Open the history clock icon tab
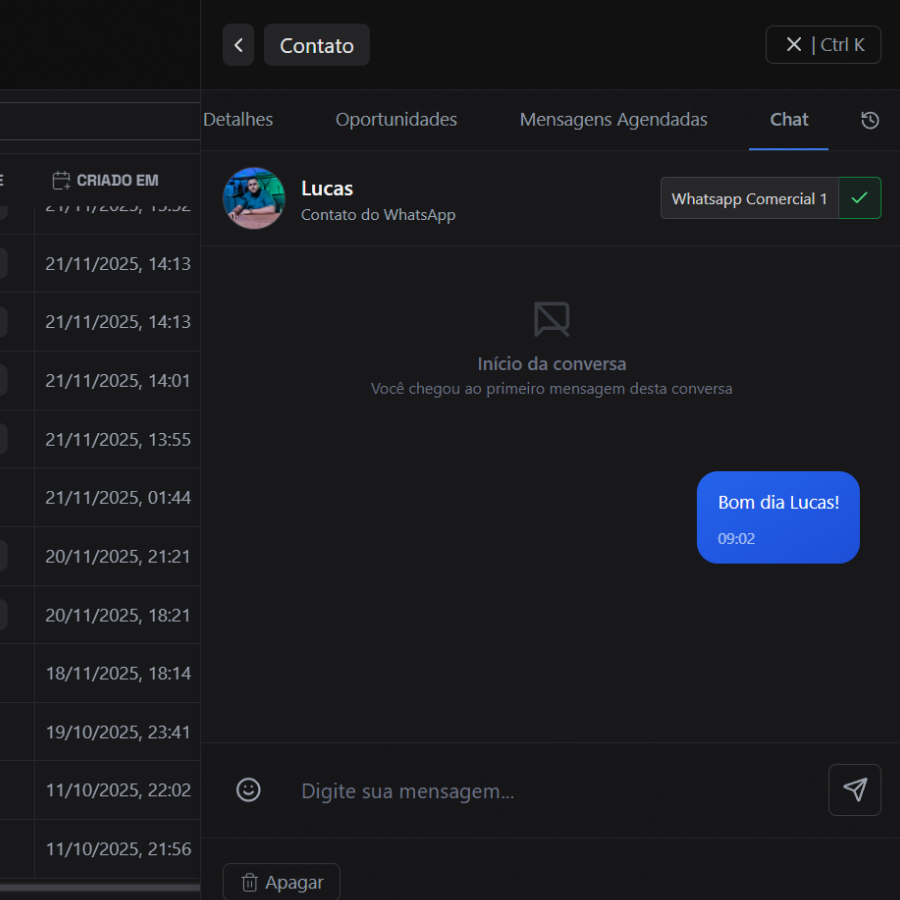The image size is (900, 900). click(x=870, y=120)
